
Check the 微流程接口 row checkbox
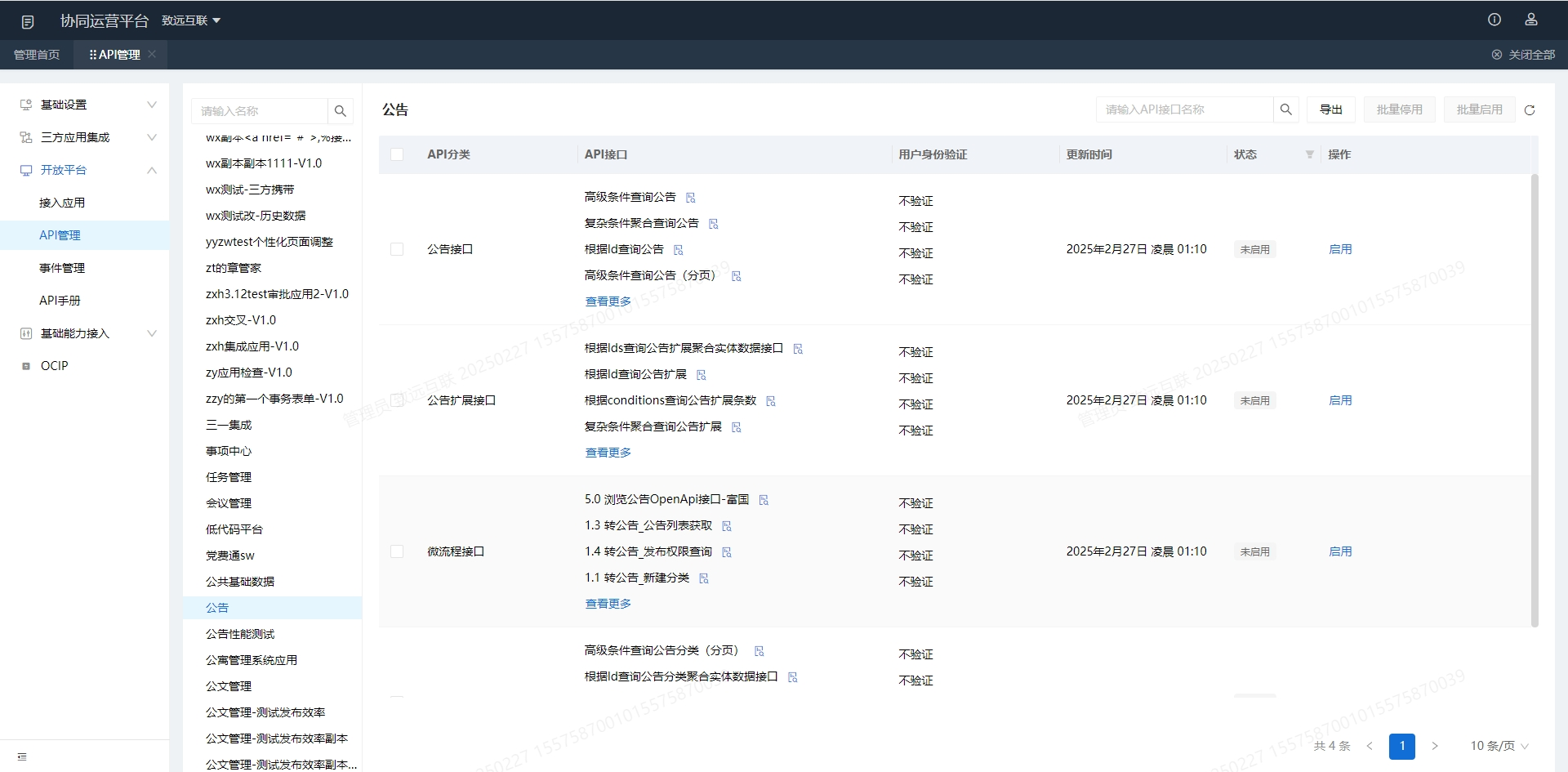397,551
